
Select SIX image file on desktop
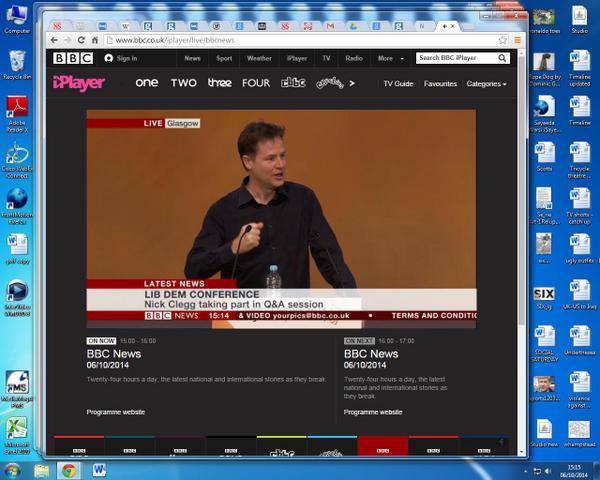pyautogui.click(x=544, y=298)
